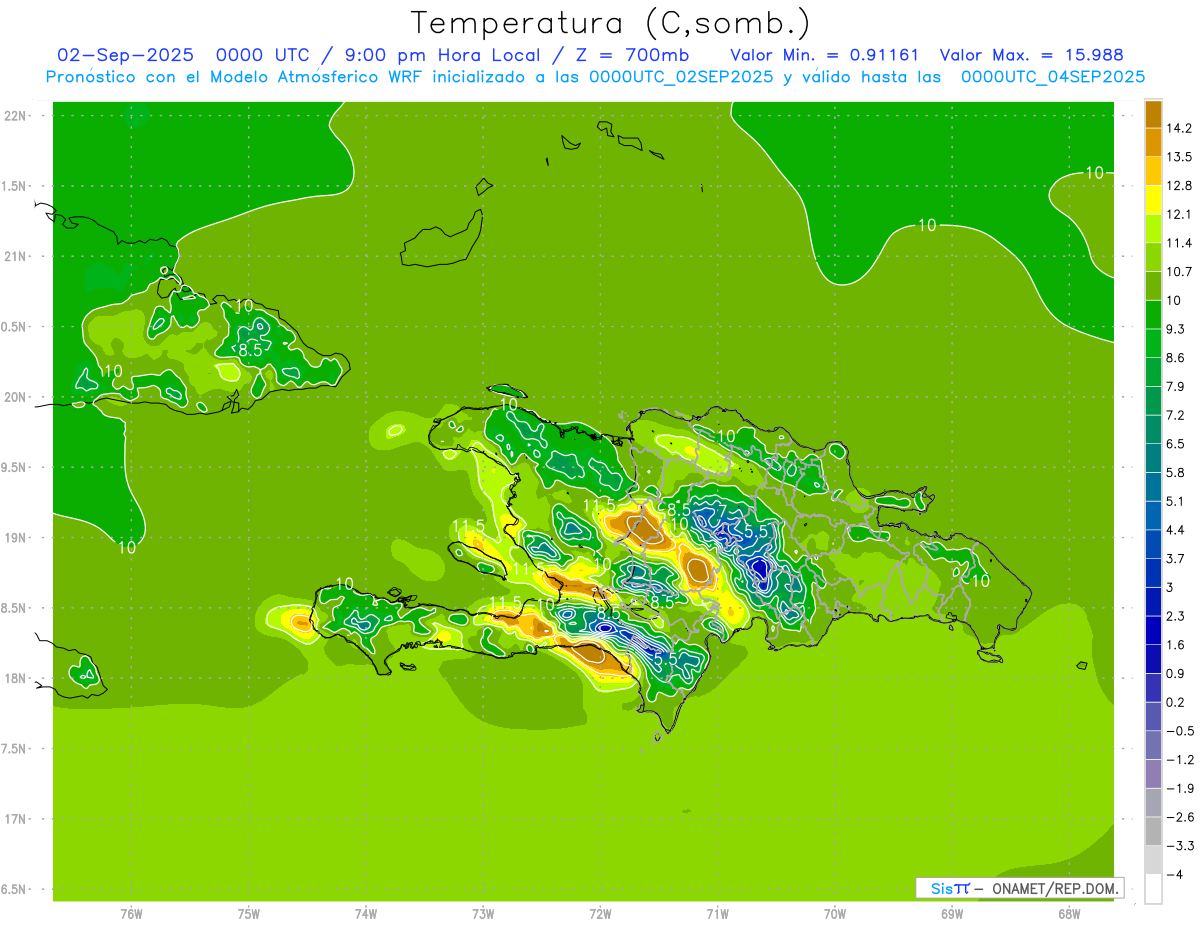Click the 74W longitude axis label
The image size is (1200, 927).
(366, 914)
